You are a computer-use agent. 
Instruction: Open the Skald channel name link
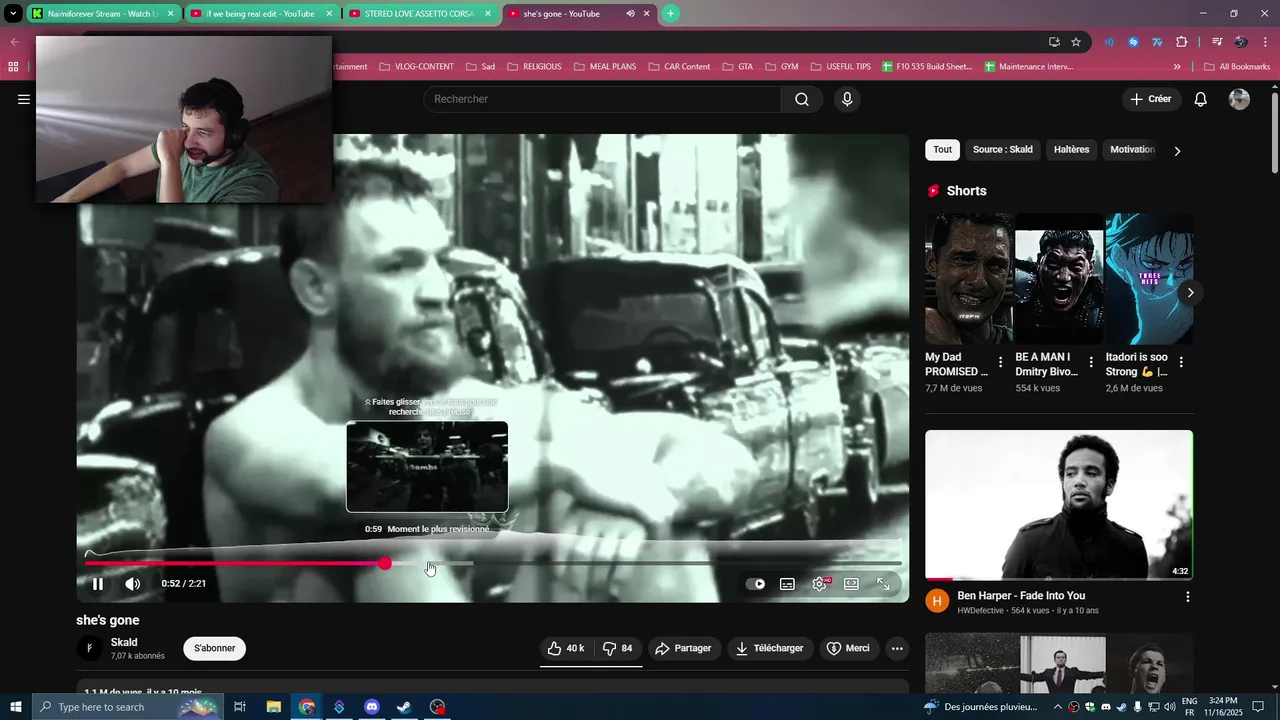coord(124,642)
